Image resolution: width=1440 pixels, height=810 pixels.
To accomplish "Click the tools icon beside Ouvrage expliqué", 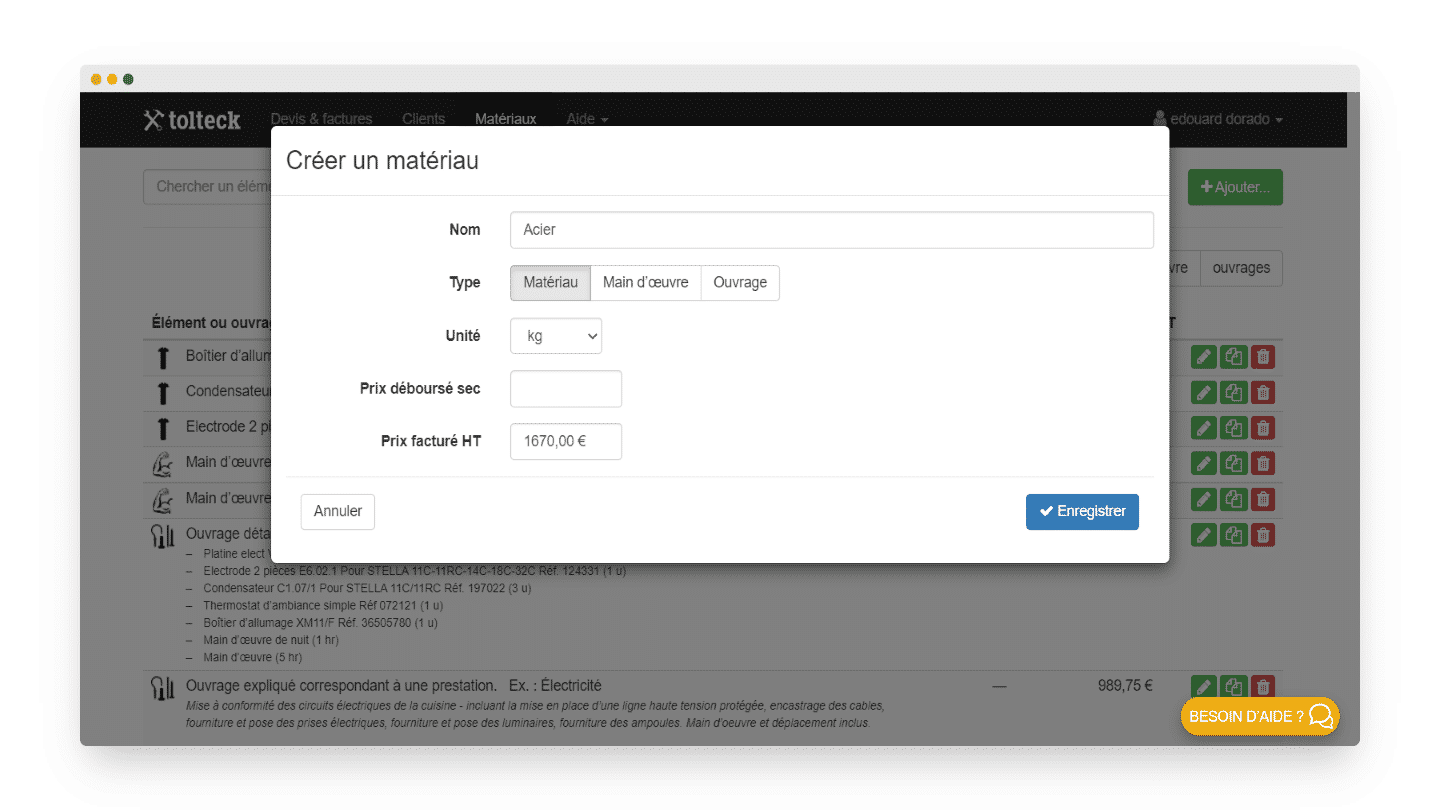I will click(162, 687).
